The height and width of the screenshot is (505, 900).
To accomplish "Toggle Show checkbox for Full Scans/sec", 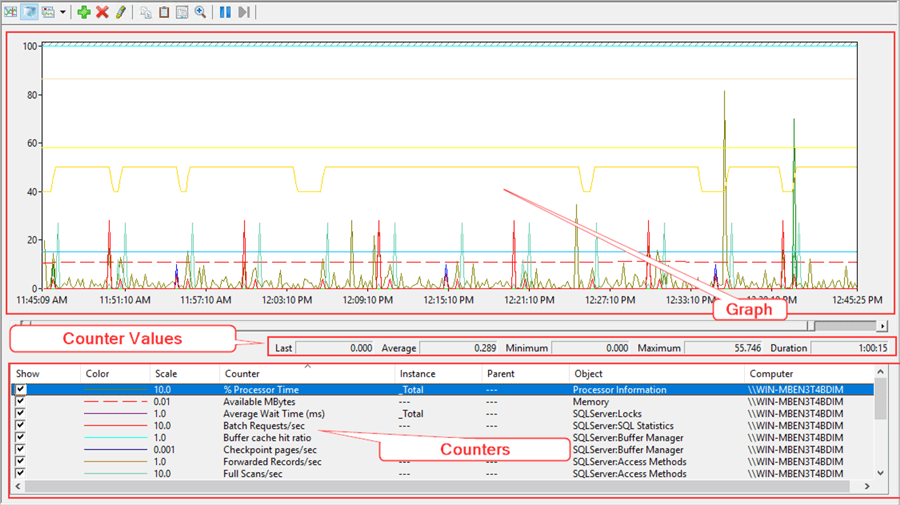I will 21,473.
